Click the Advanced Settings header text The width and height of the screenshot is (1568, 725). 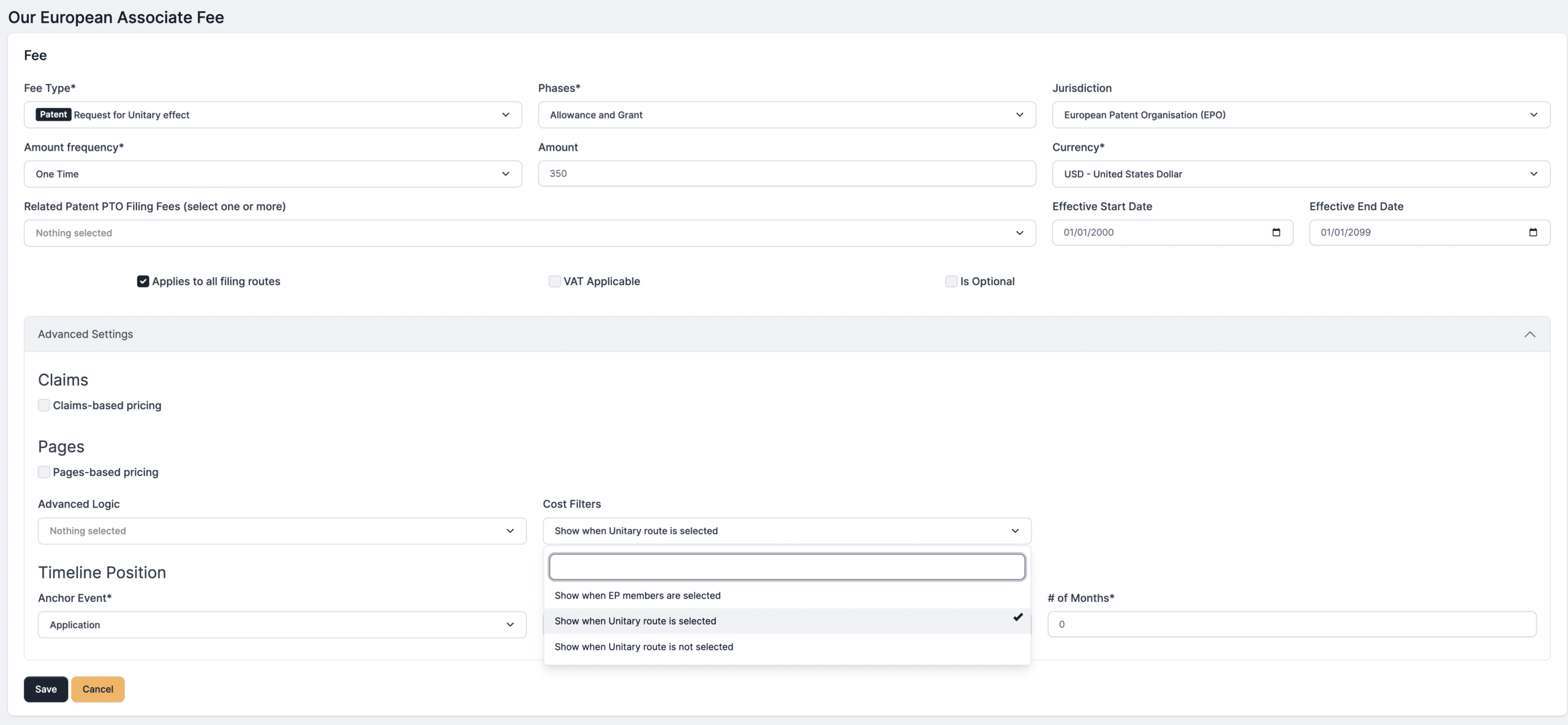86,334
